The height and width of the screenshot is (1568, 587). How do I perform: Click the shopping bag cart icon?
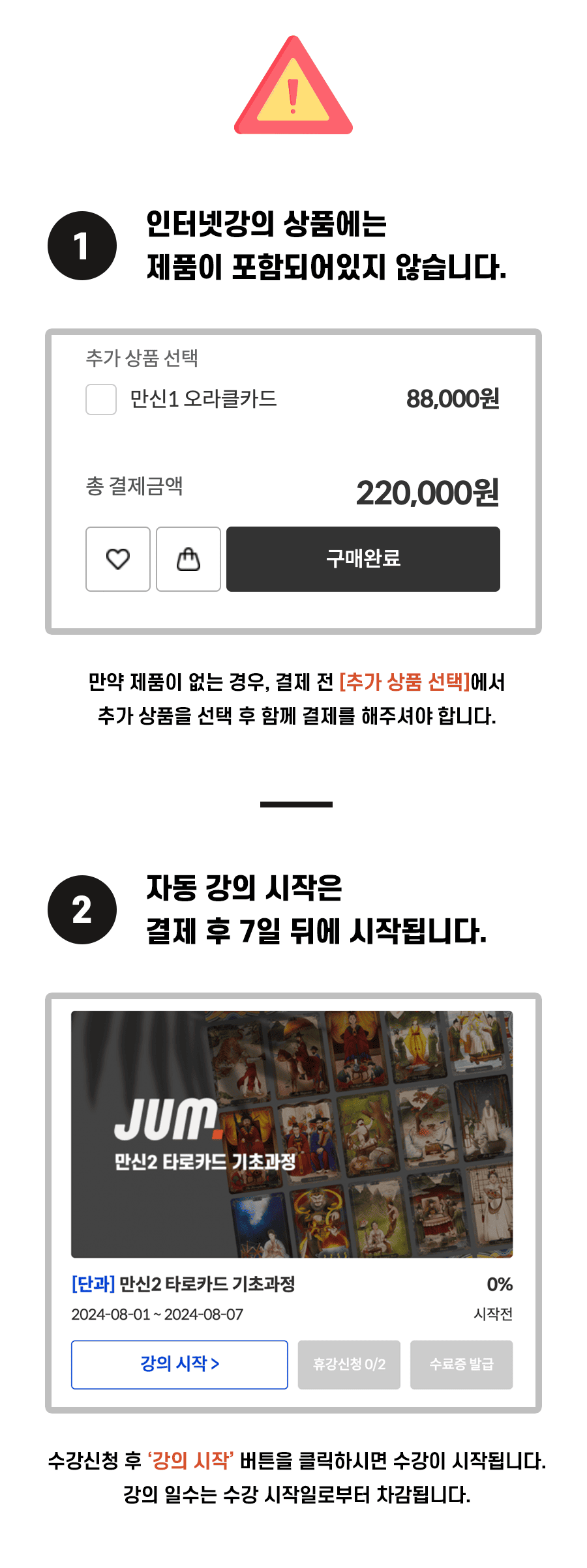pyautogui.click(x=188, y=559)
